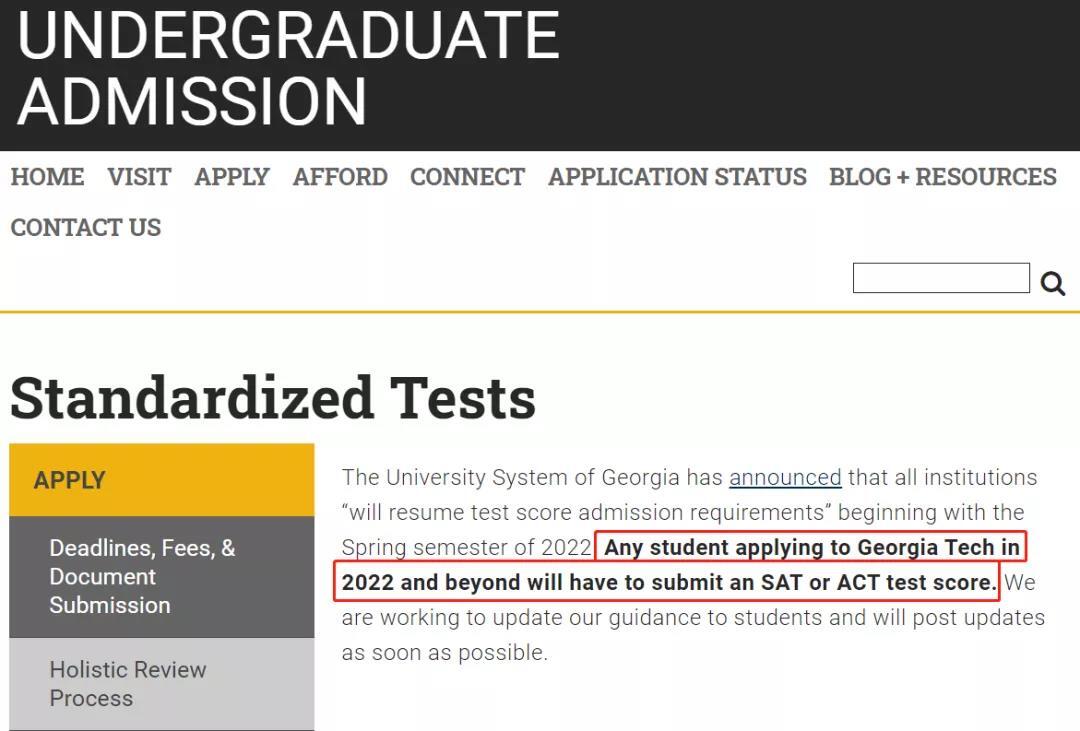Open the Holistic Review Process sidebar item

pyautogui.click(x=162, y=683)
